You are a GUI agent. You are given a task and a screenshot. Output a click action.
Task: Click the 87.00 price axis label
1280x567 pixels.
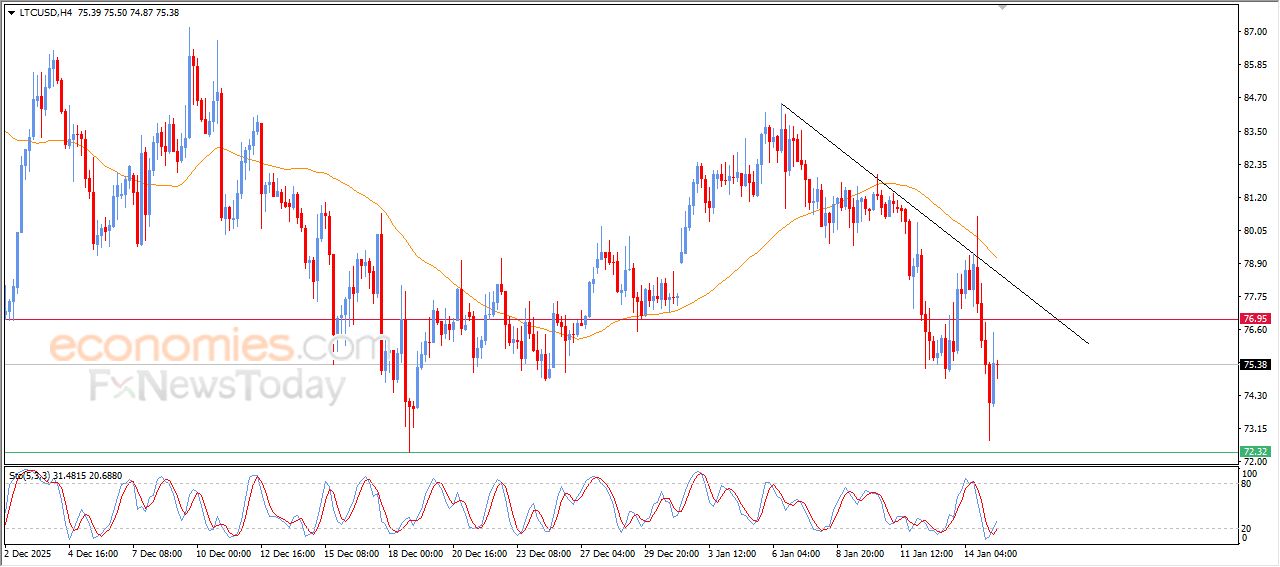coord(1254,32)
